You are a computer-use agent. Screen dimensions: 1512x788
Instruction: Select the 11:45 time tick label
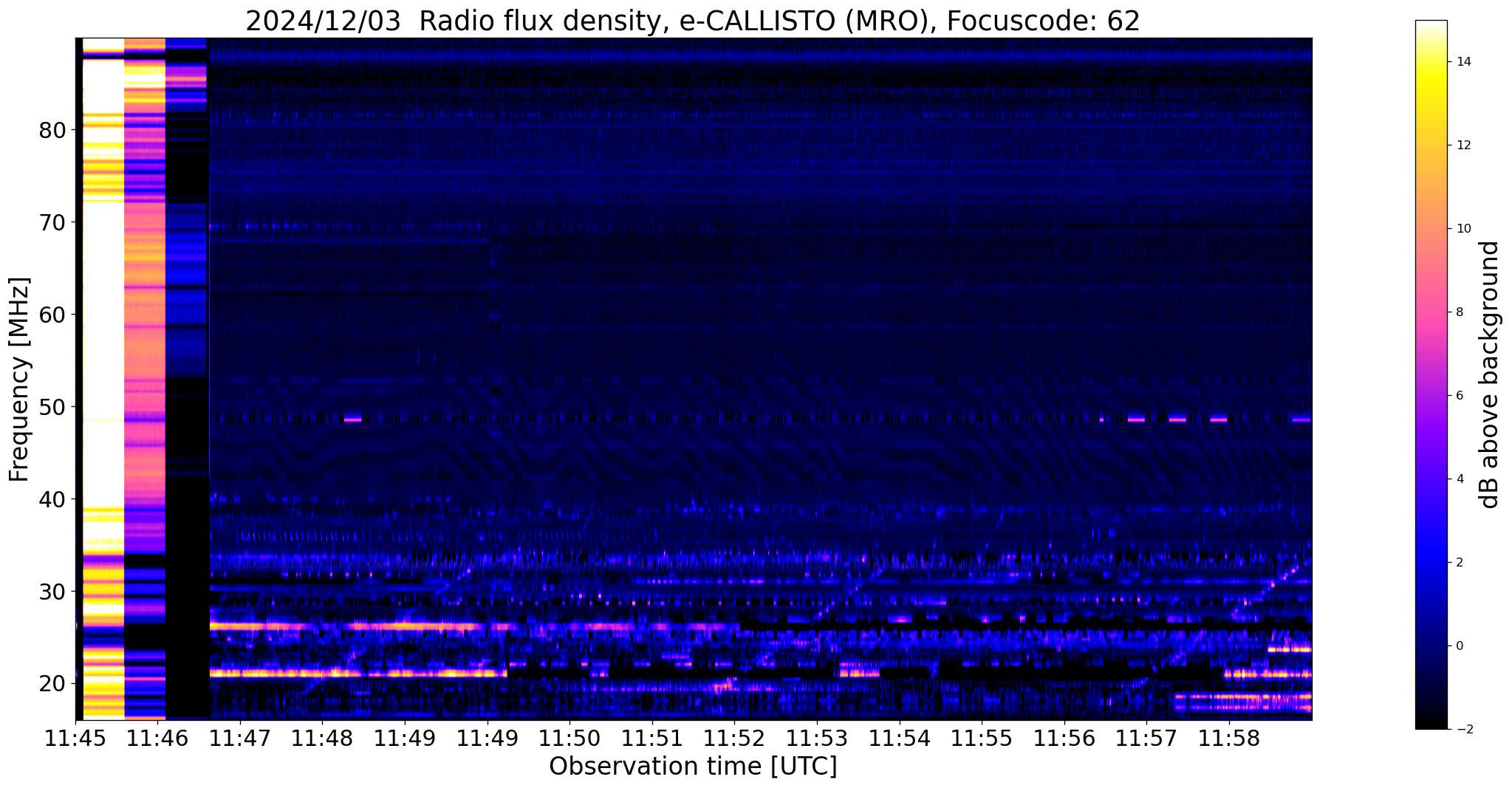tap(75, 739)
